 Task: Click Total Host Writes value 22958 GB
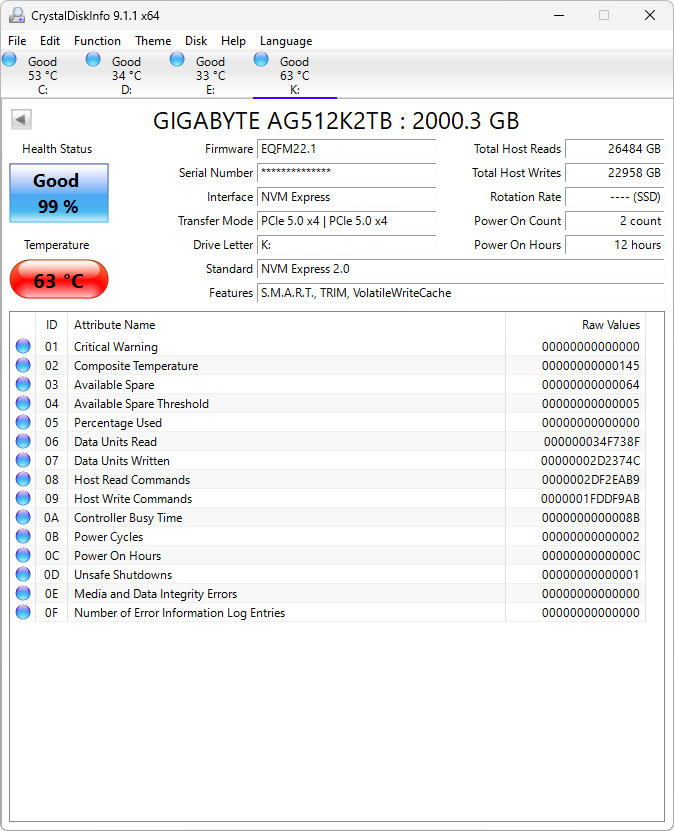(615, 173)
